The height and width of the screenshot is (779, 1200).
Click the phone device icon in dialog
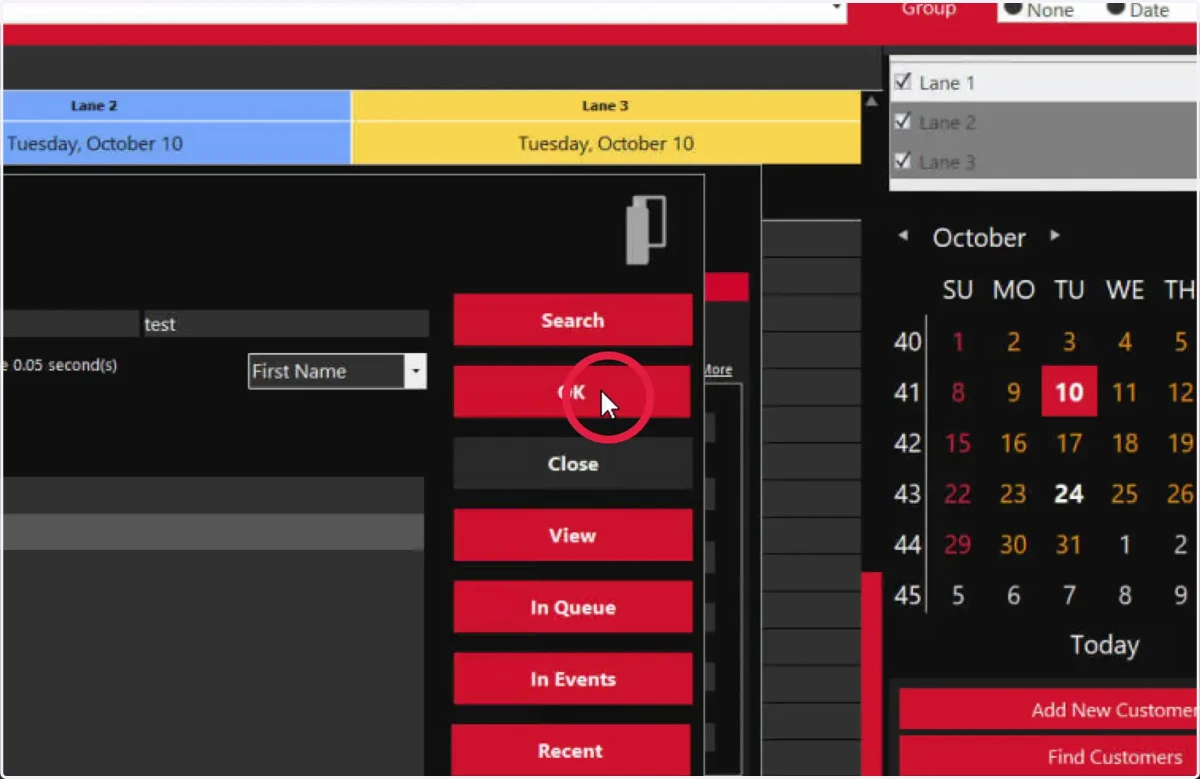tap(646, 231)
